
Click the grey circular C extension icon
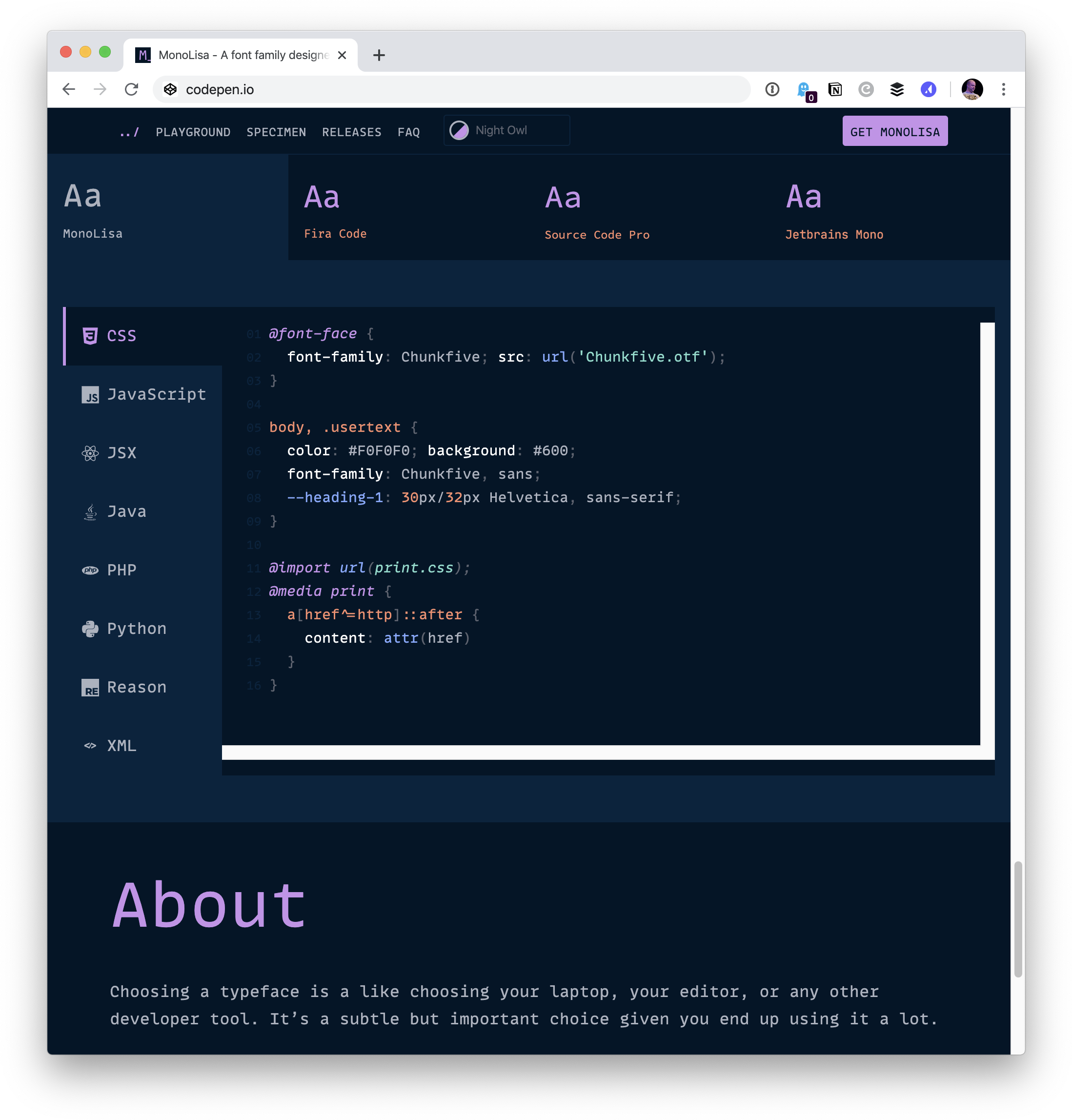point(866,89)
